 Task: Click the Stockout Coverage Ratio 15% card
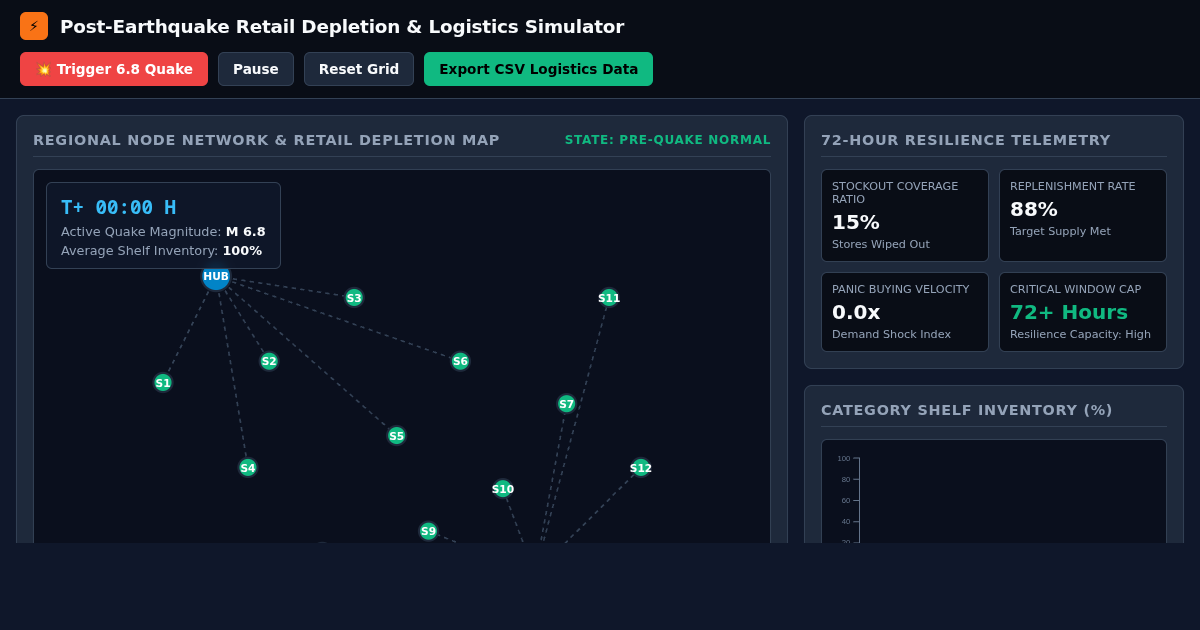(x=905, y=215)
